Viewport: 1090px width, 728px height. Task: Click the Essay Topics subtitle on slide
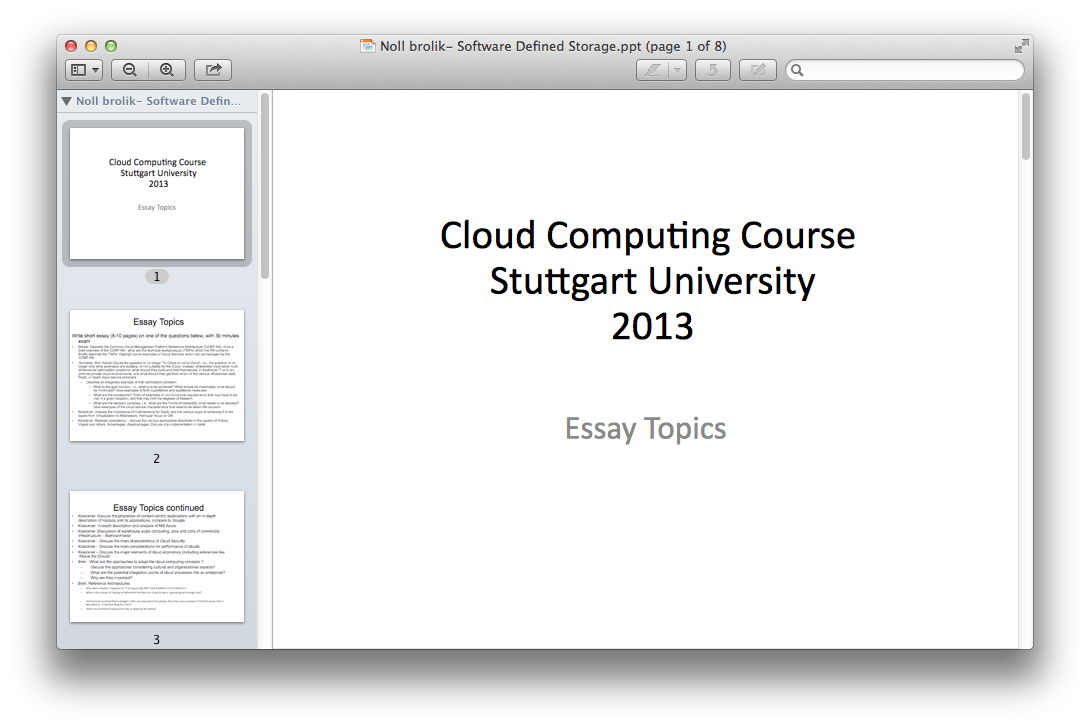(x=645, y=429)
